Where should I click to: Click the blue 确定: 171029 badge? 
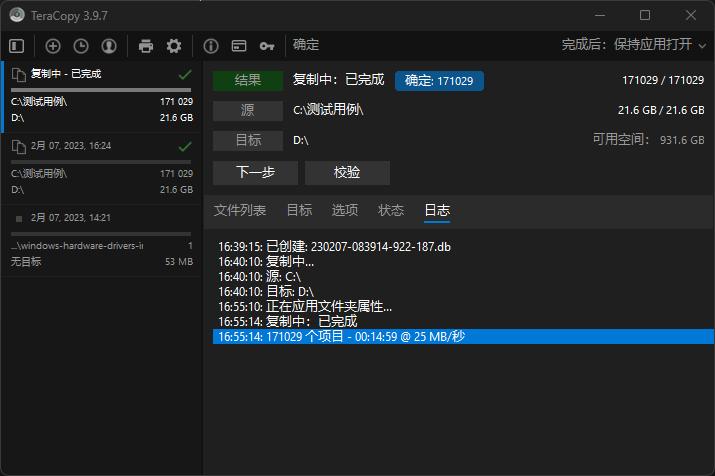tap(439, 81)
